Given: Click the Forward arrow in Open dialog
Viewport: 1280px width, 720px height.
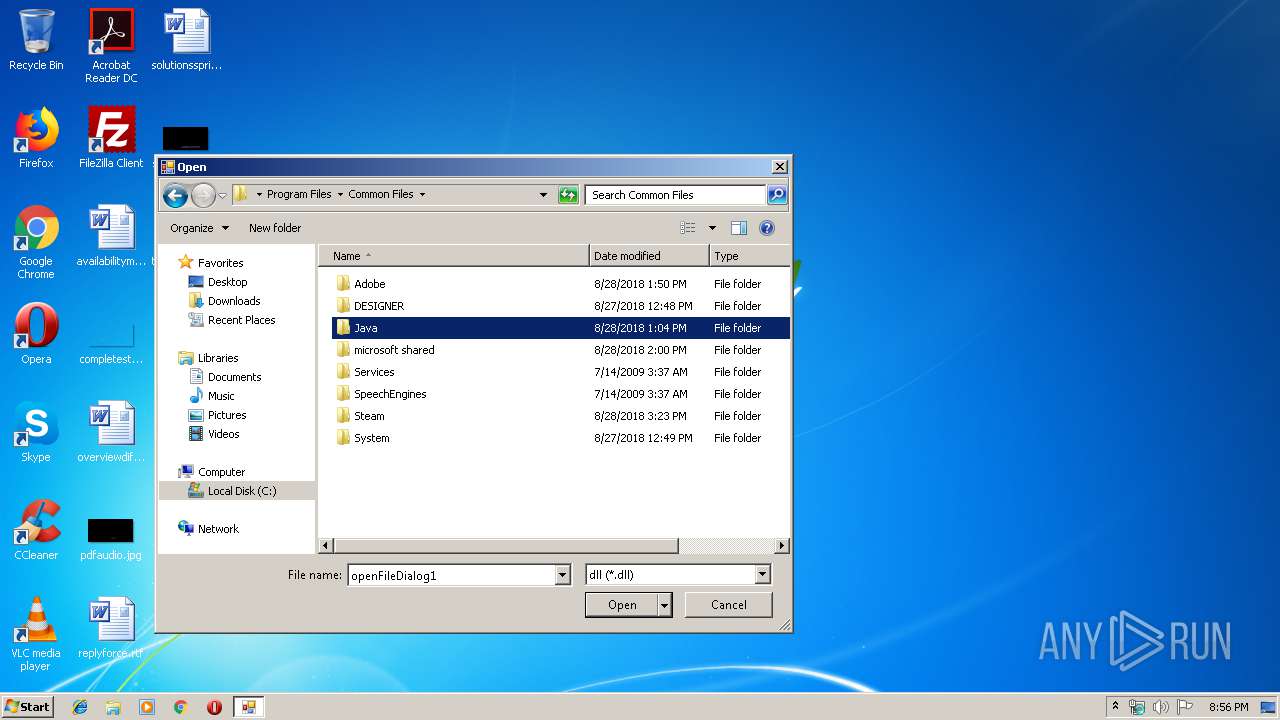Looking at the screenshot, I should tap(203, 195).
